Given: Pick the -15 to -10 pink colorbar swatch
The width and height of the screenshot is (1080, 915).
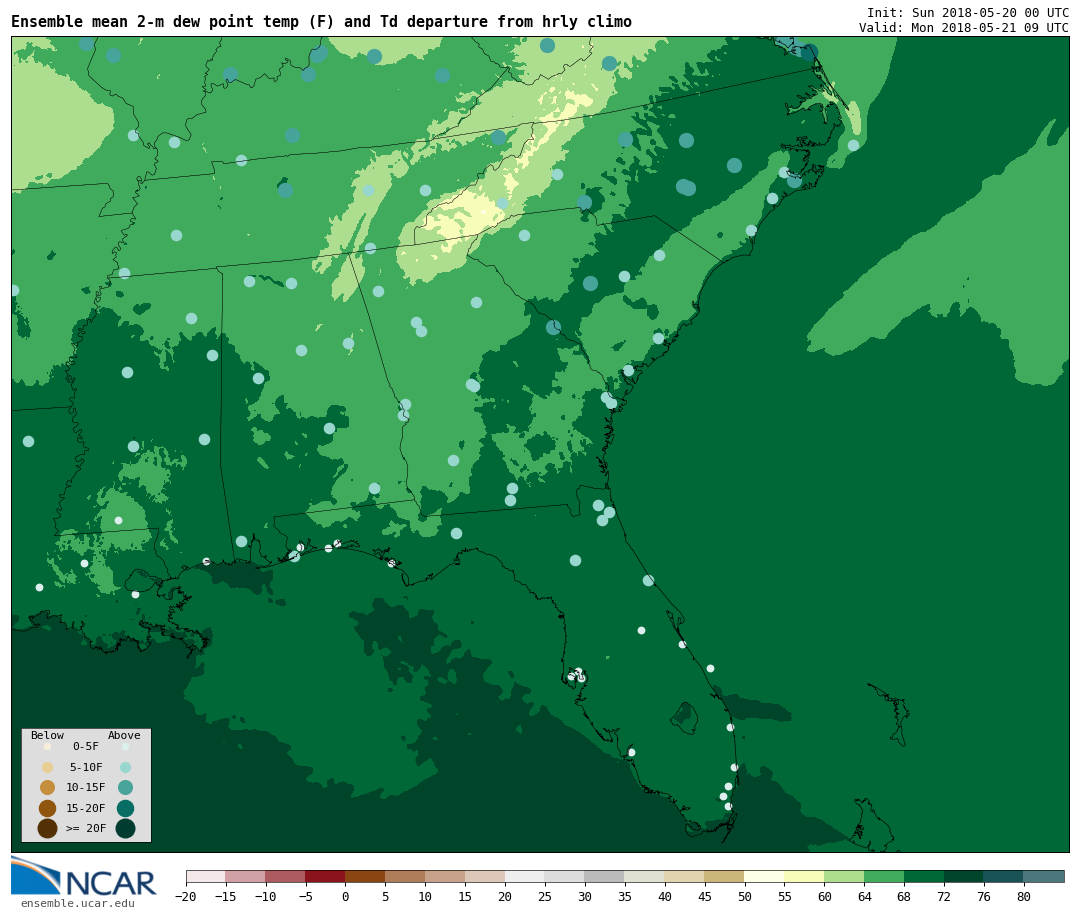Looking at the screenshot, I should click(x=245, y=877).
